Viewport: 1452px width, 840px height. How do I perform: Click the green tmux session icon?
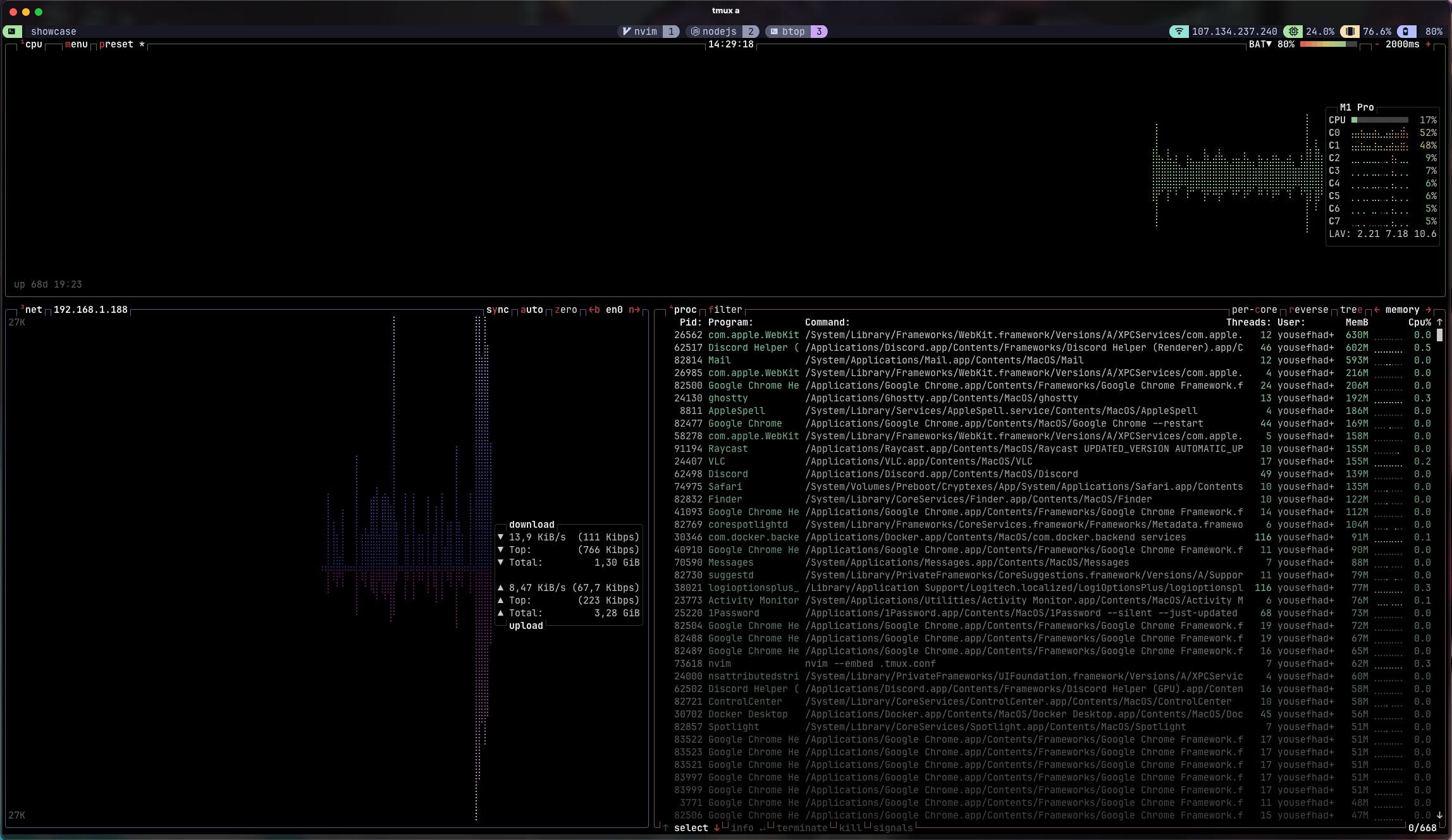12,32
